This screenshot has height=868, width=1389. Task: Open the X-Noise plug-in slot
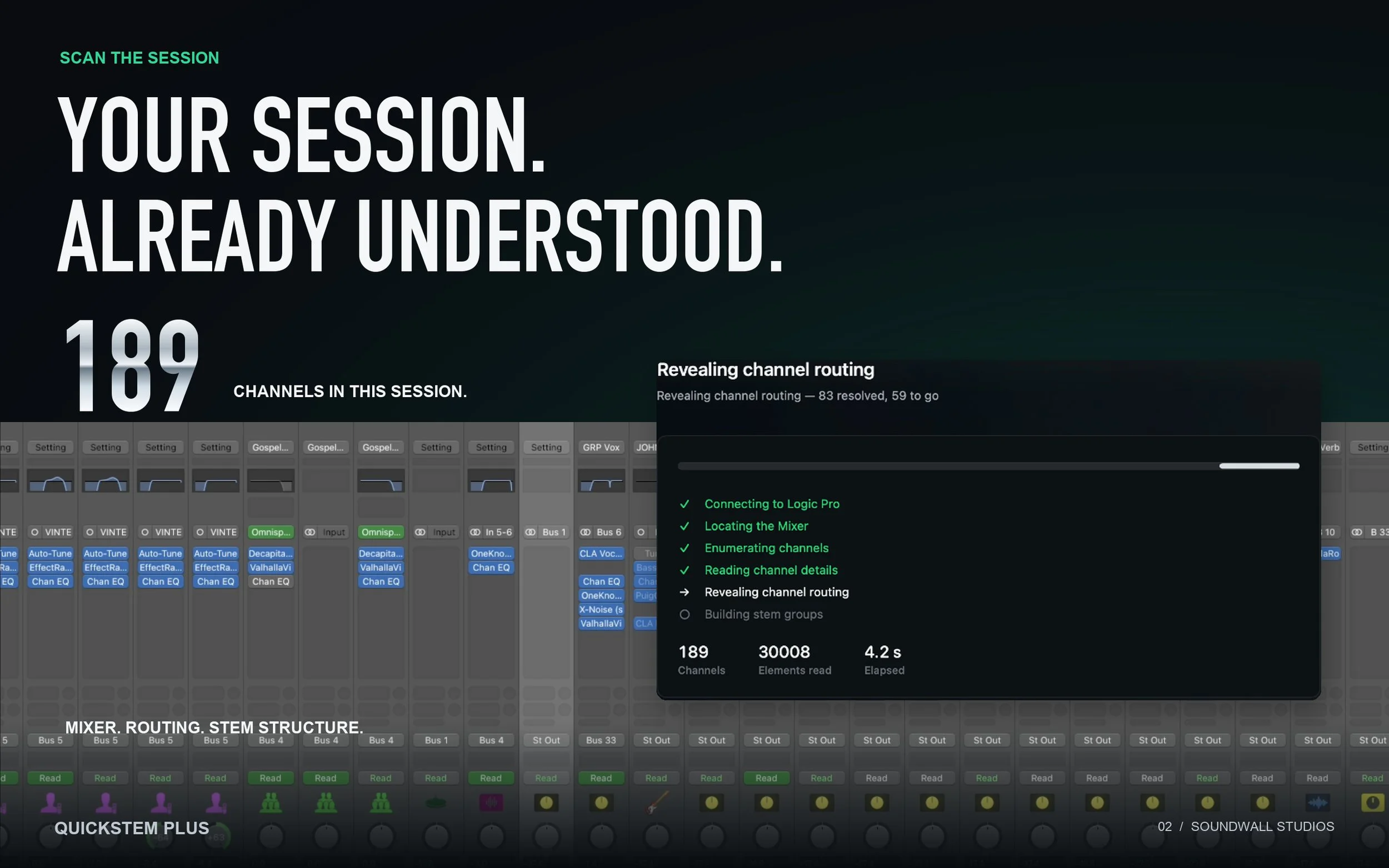601,610
